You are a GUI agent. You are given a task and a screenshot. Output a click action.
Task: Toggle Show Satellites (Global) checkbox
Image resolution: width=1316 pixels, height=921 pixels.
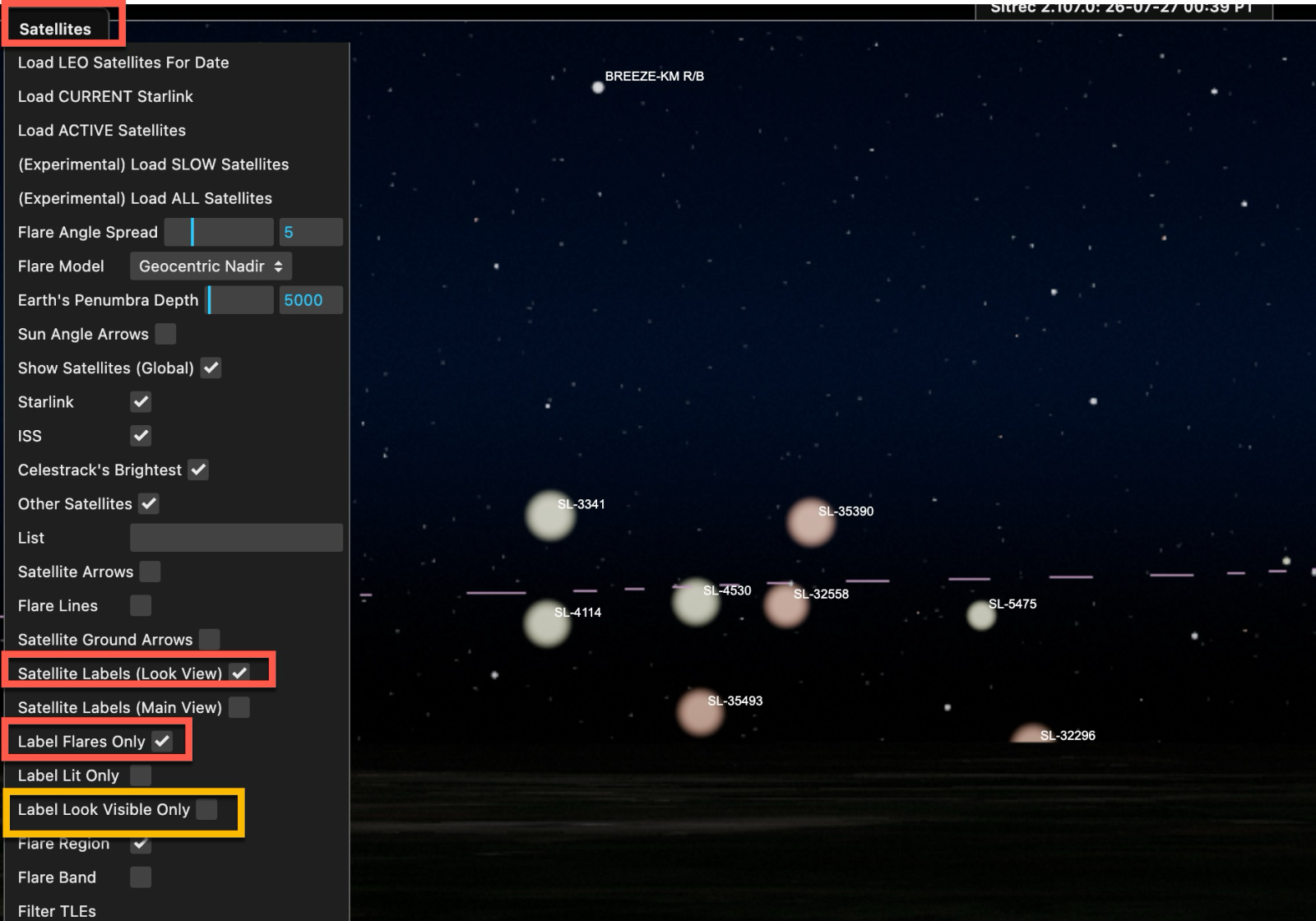(211, 368)
